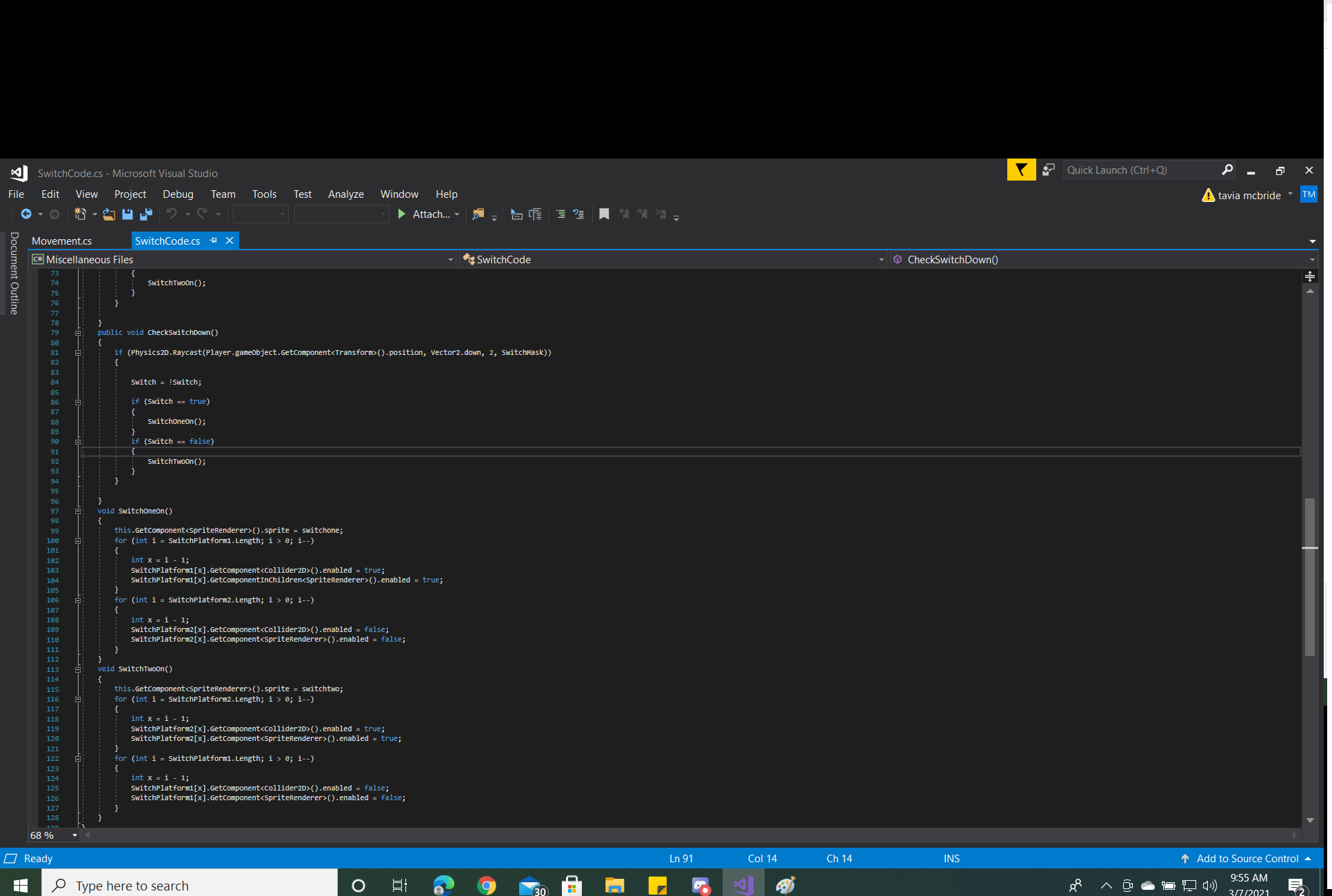
Task: Open the 68 % zoom level dropdown
Action: [x=74, y=835]
